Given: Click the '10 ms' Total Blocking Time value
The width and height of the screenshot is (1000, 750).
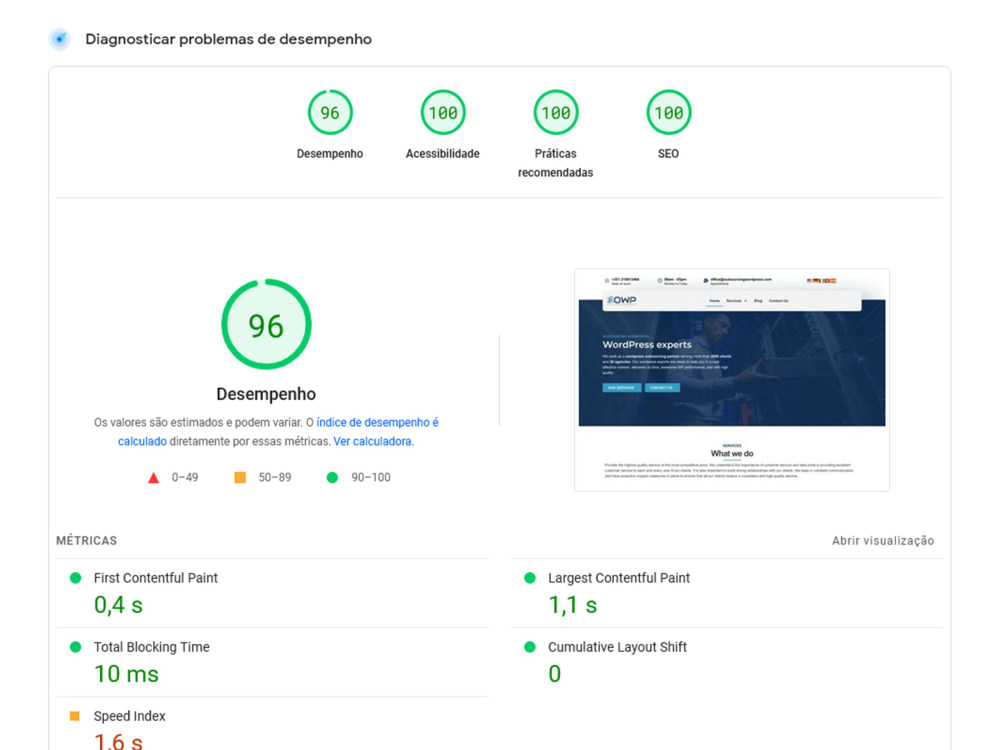Looking at the screenshot, I should [x=126, y=673].
